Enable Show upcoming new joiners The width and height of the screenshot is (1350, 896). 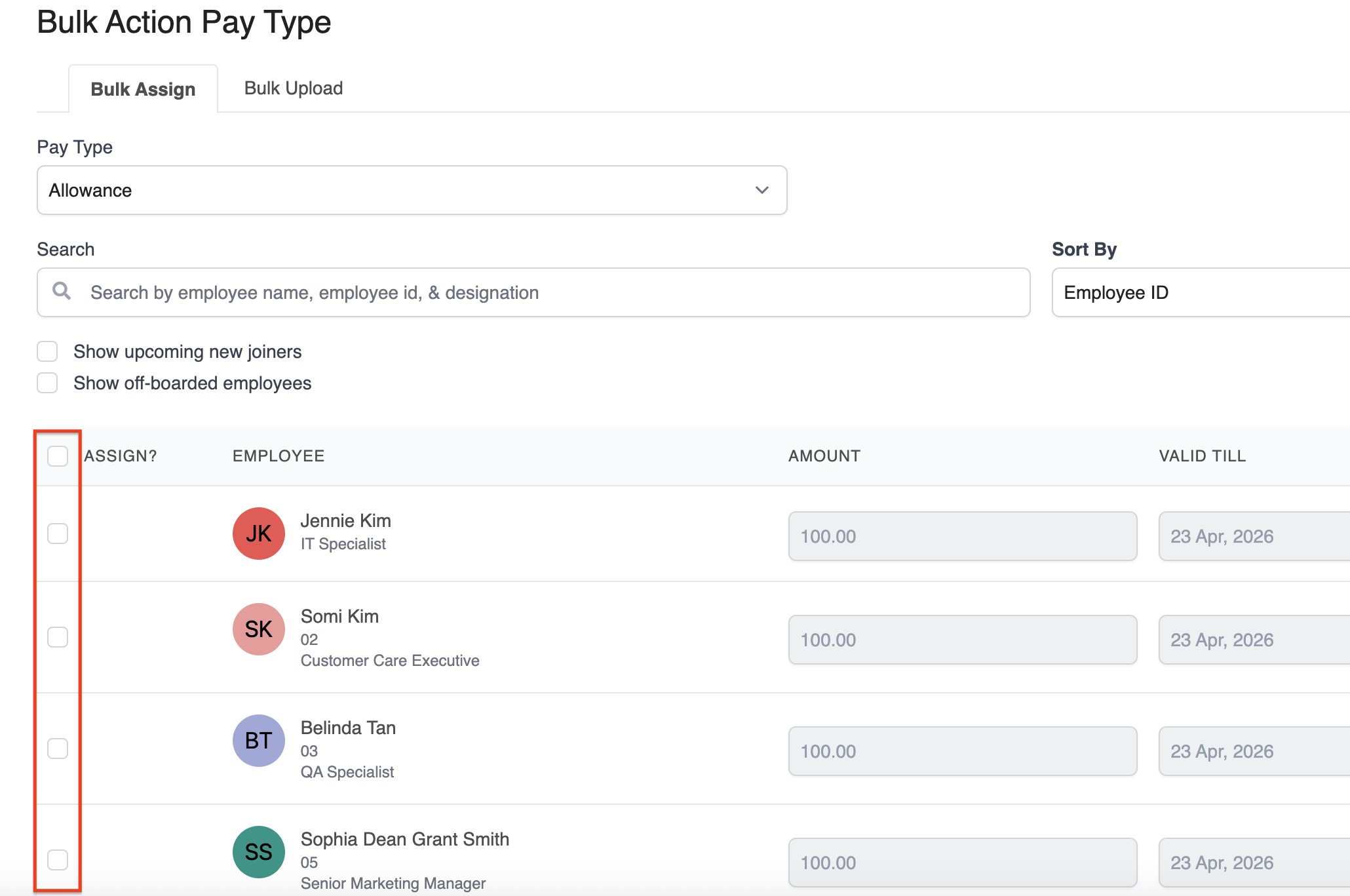coord(47,351)
